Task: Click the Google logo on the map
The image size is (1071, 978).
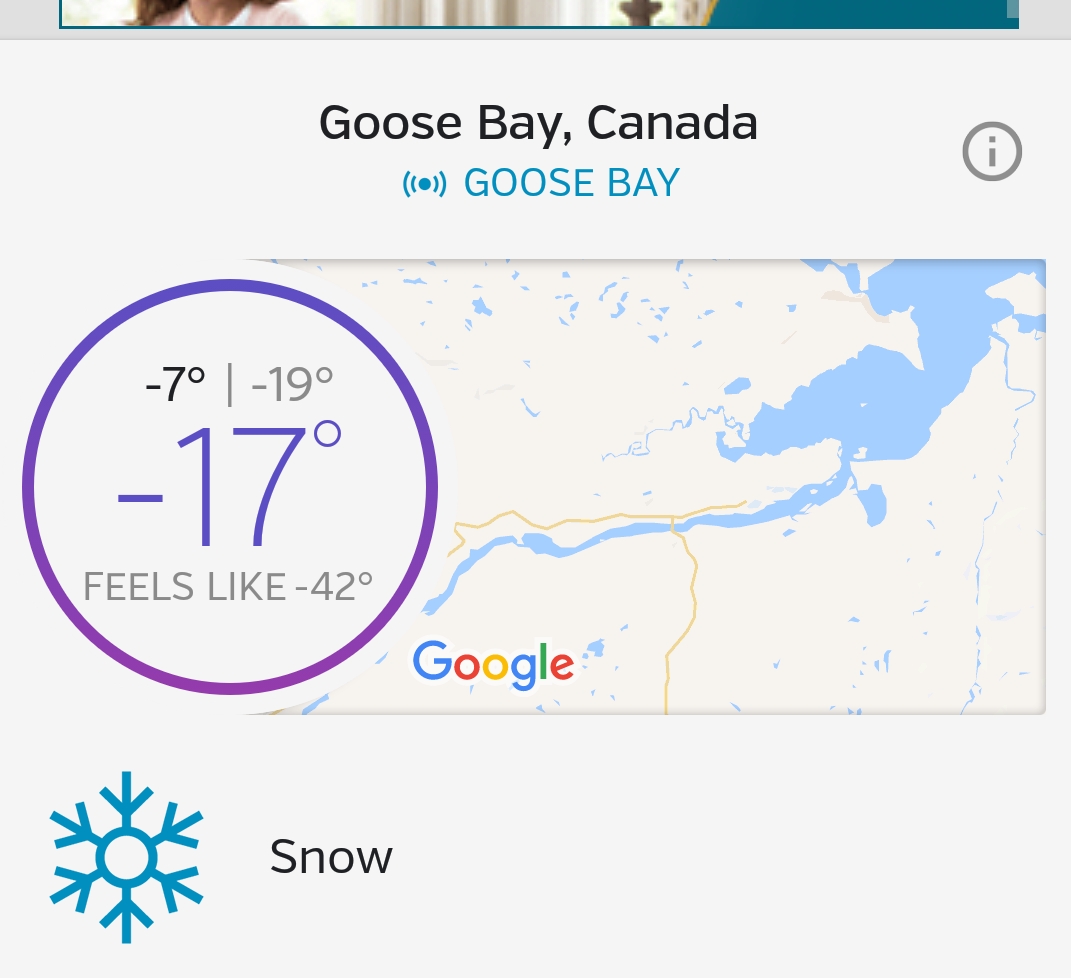Action: point(493,664)
